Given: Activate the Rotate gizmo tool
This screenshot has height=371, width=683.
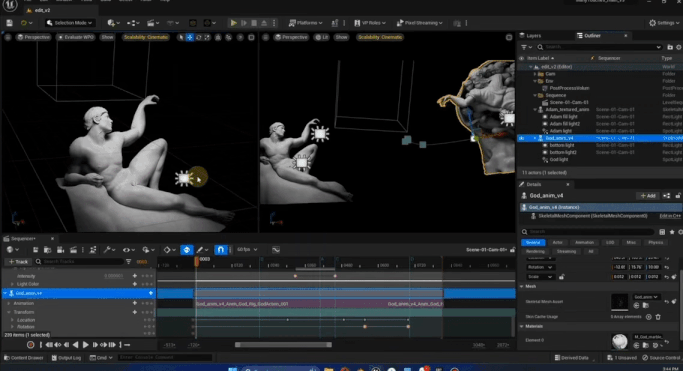Looking at the screenshot, I should [199, 37].
